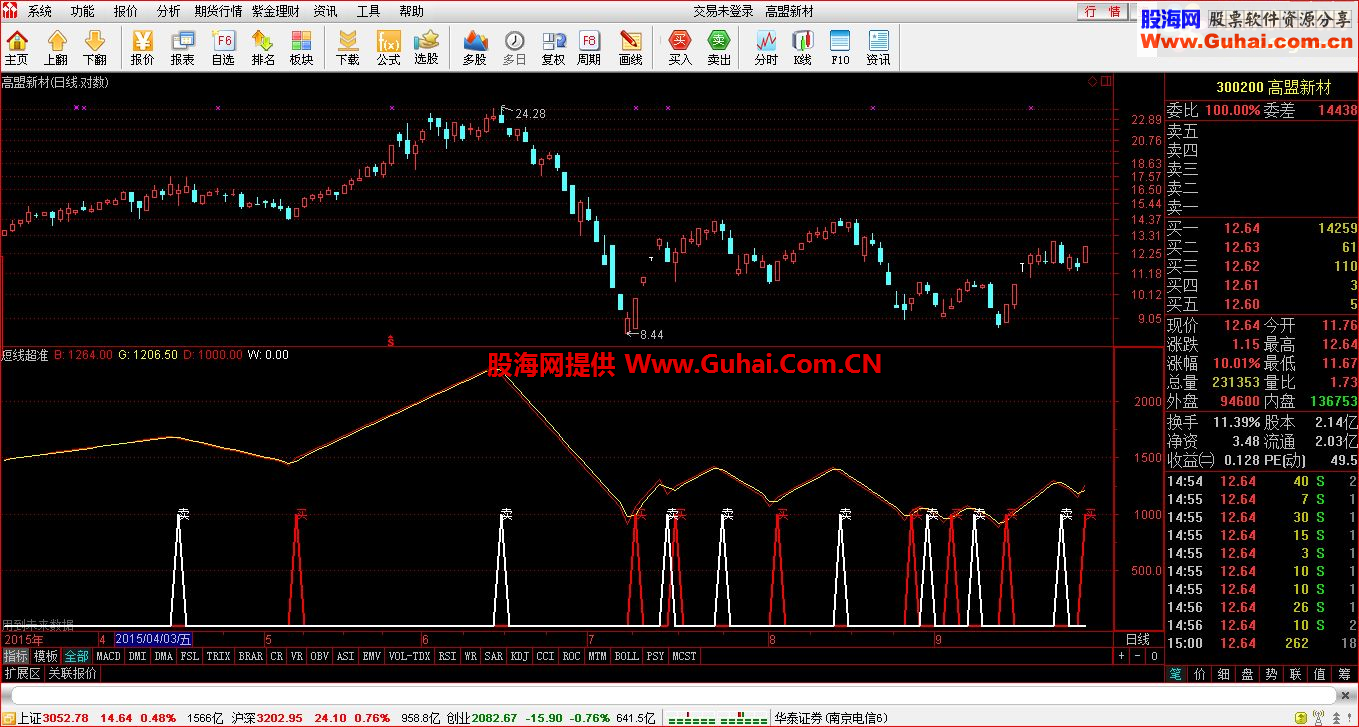
Task: Select the MCST indicator tab
Action: pos(684,656)
